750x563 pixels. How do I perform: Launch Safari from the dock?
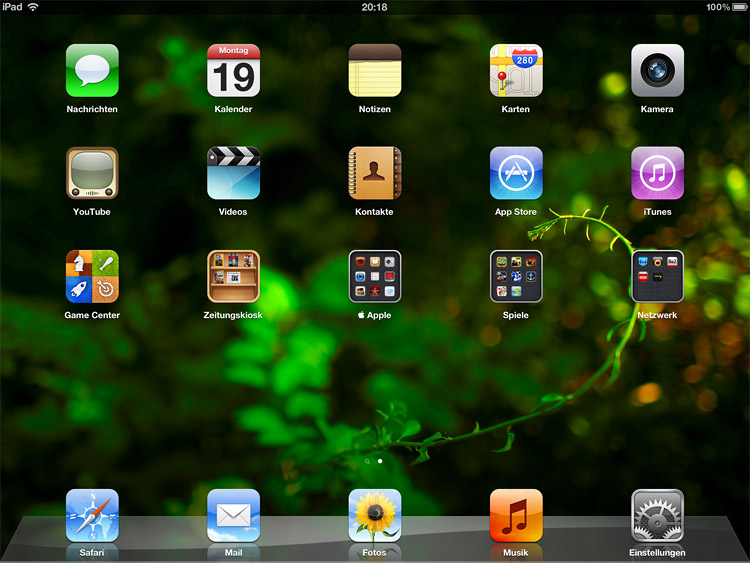coord(92,515)
